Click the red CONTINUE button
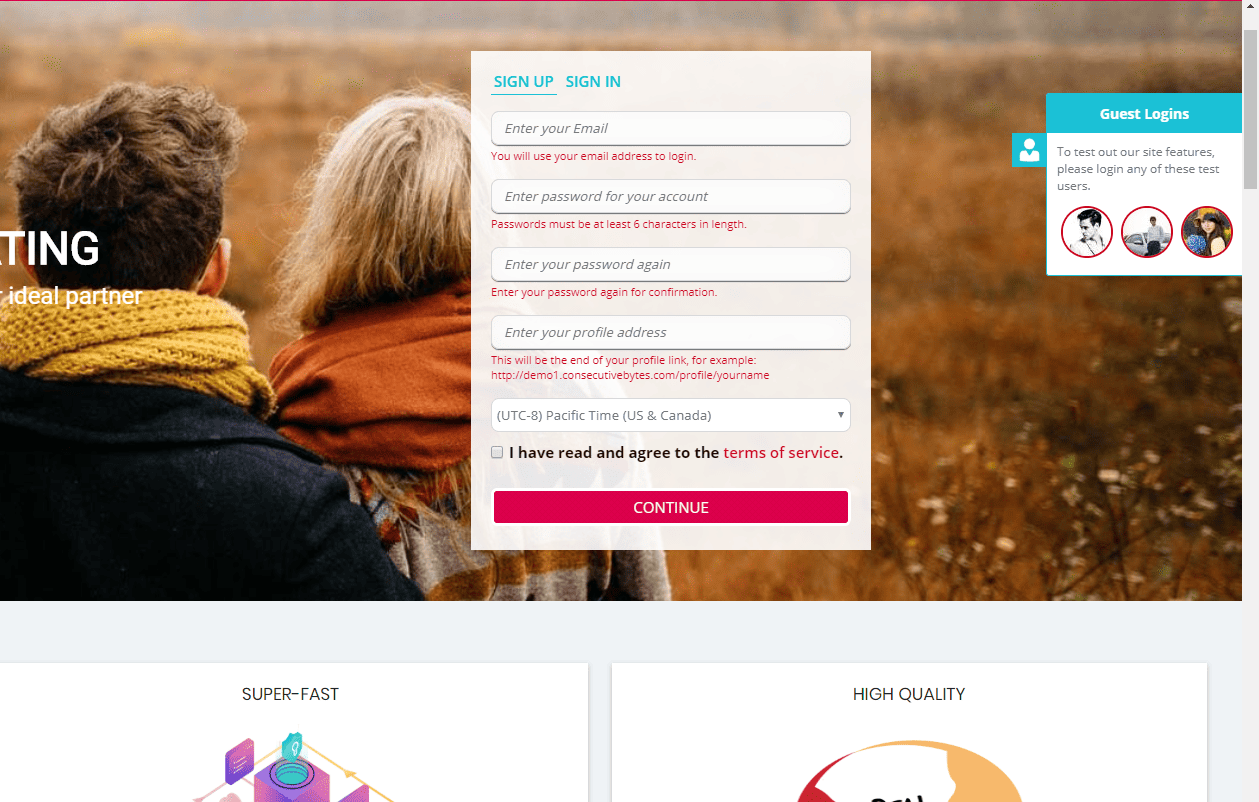Screen dimensions: 1259x802 tap(671, 507)
